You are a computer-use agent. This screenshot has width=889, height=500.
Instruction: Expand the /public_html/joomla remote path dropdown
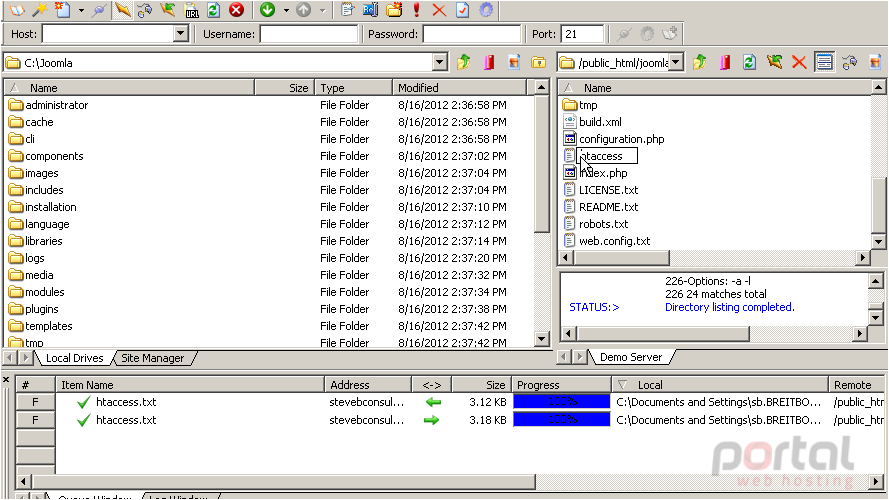pyautogui.click(x=676, y=62)
